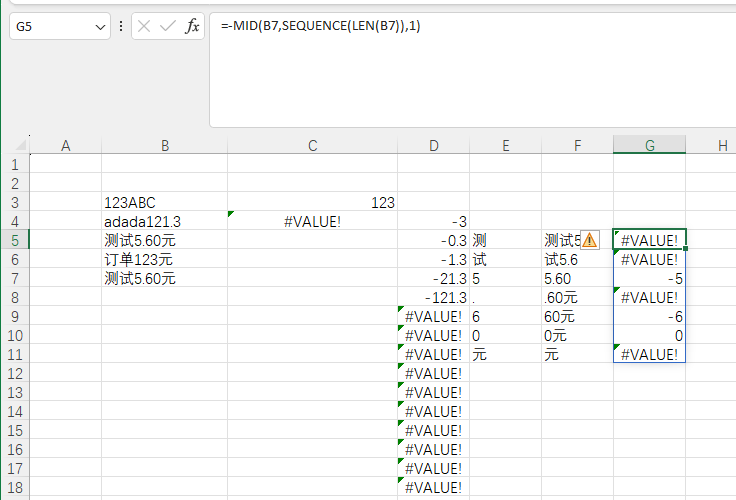Select cell D5 showing -0.3
The image size is (736, 500).
434,240
